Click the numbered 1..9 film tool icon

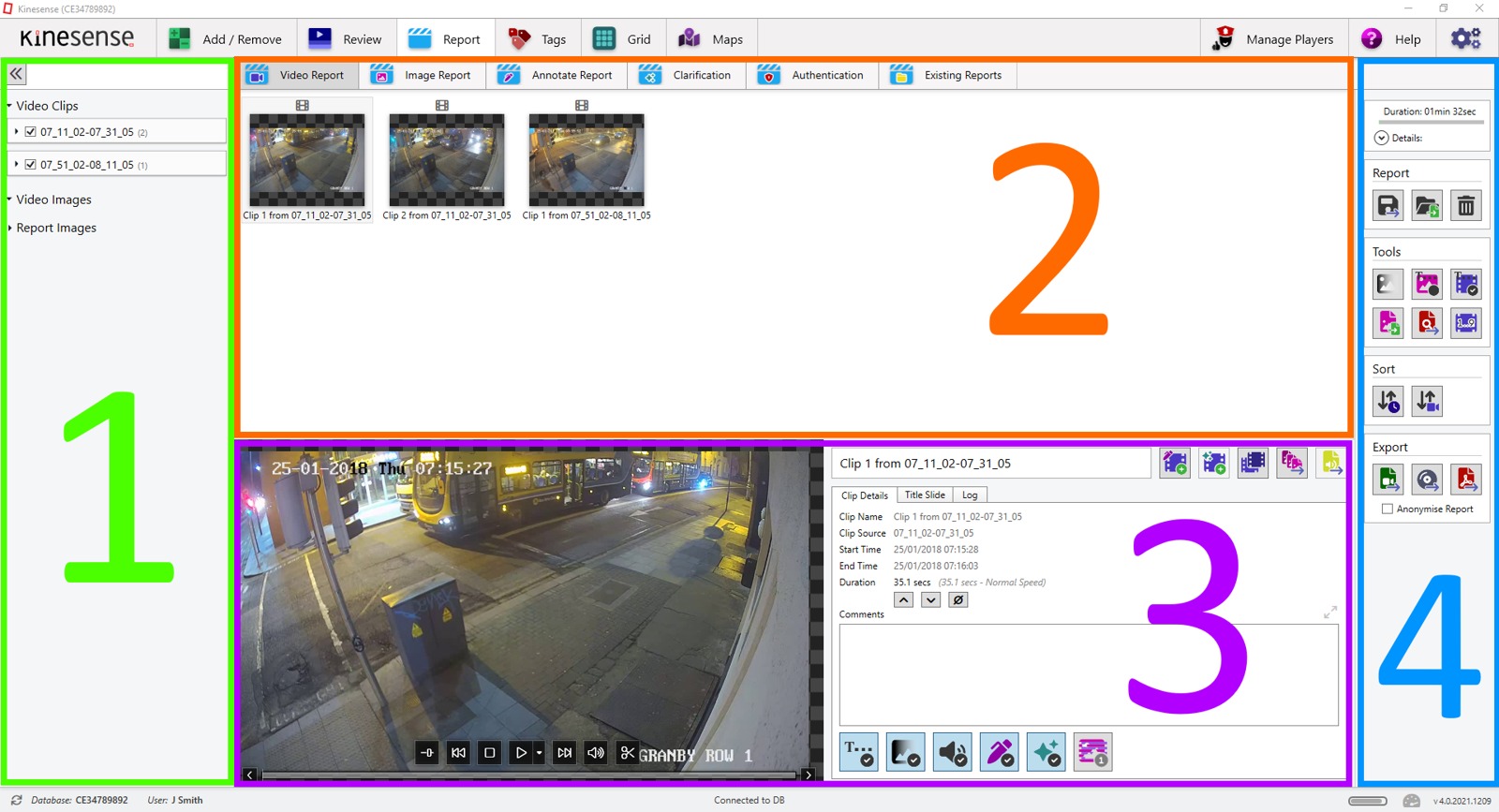(x=1466, y=323)
